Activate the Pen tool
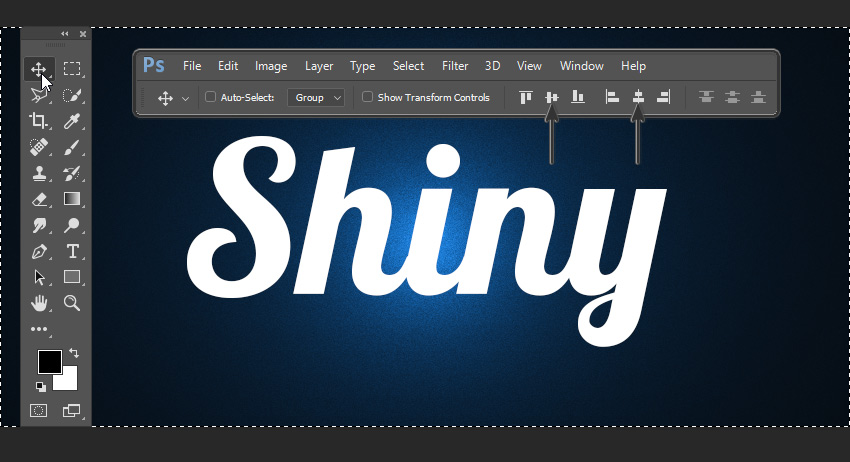 tap(38, 251)
